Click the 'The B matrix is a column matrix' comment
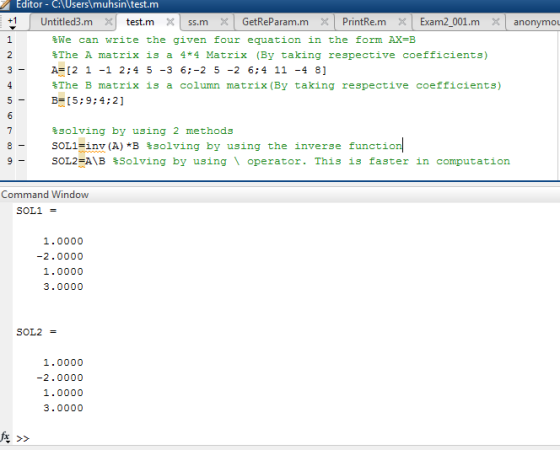The width and height of the screenshot is (560, 450). 276,85
